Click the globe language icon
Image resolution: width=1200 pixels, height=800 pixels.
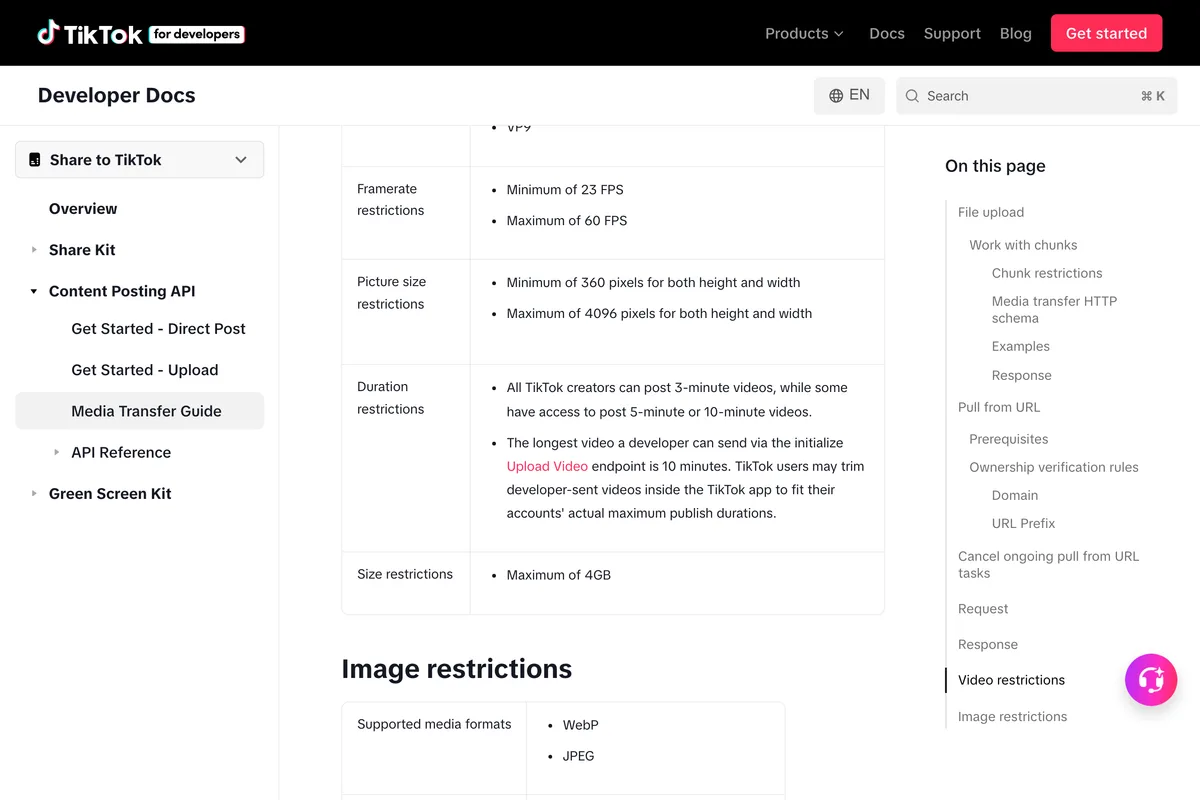click(836, 96)
